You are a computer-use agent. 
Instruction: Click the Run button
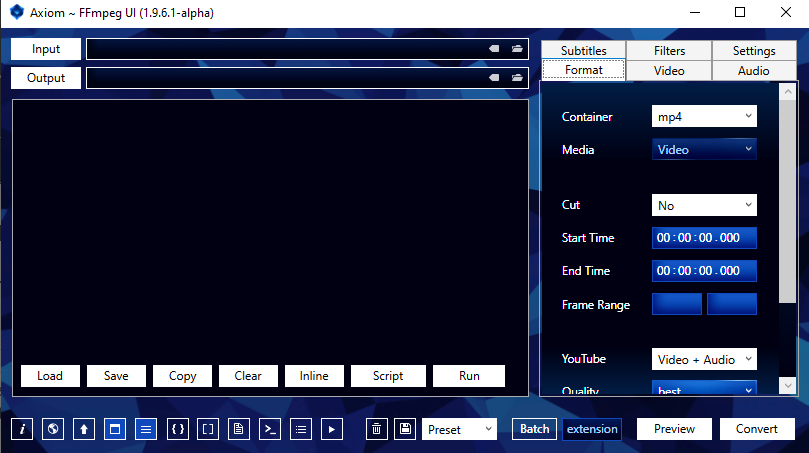(469, 376)
